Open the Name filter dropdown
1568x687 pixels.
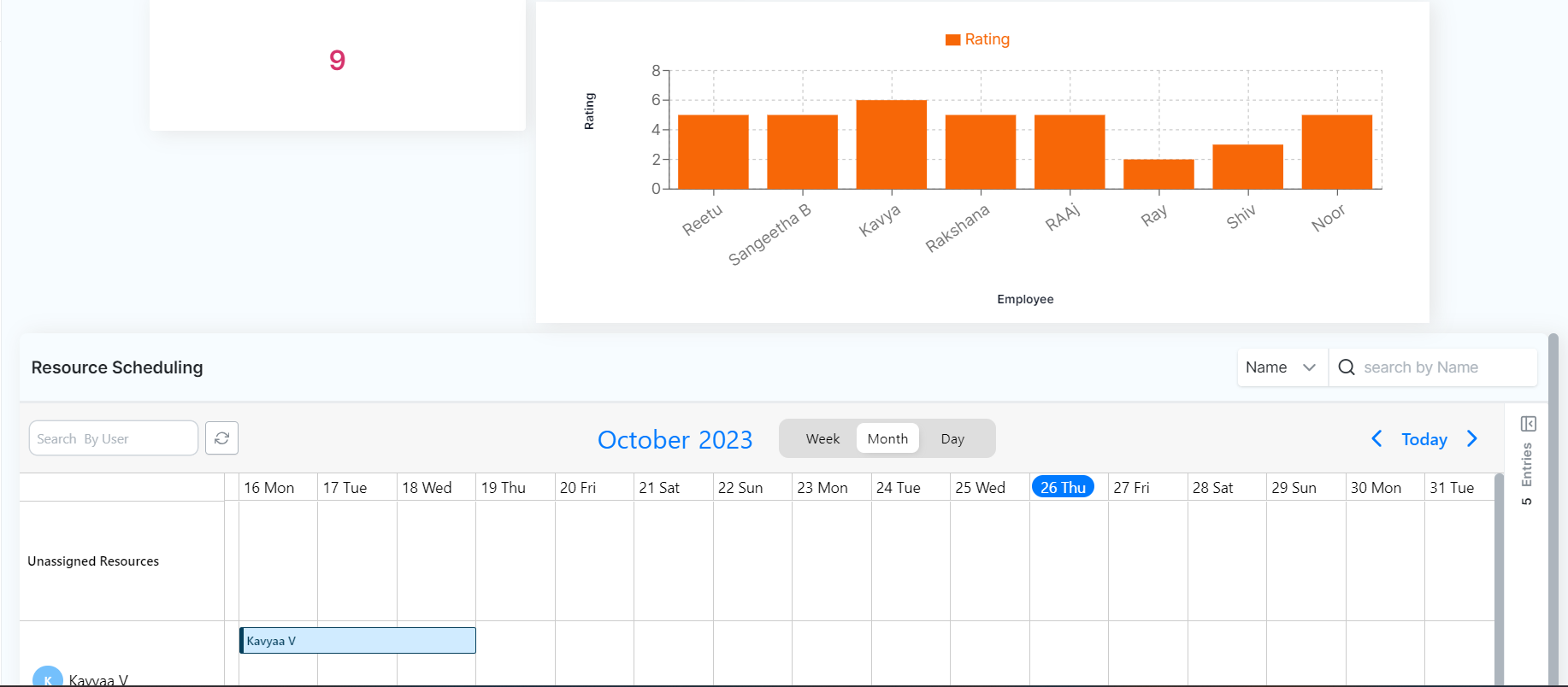point(1282,367)
